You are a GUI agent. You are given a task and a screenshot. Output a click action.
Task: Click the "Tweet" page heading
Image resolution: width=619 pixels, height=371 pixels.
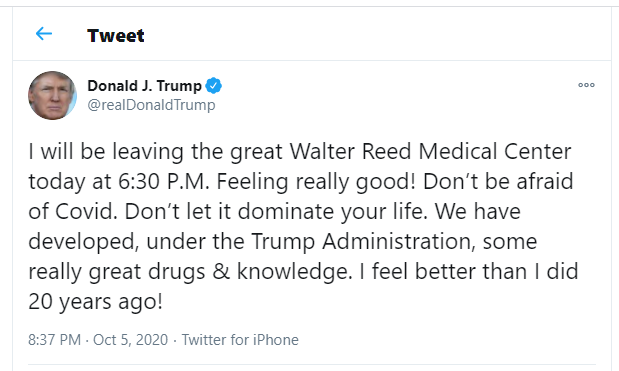(x=116, y=36)
